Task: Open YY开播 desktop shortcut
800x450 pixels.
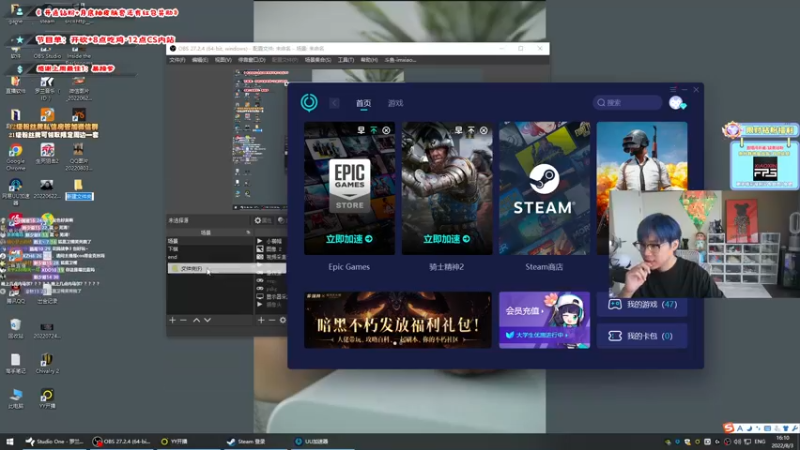Action: 47,398
